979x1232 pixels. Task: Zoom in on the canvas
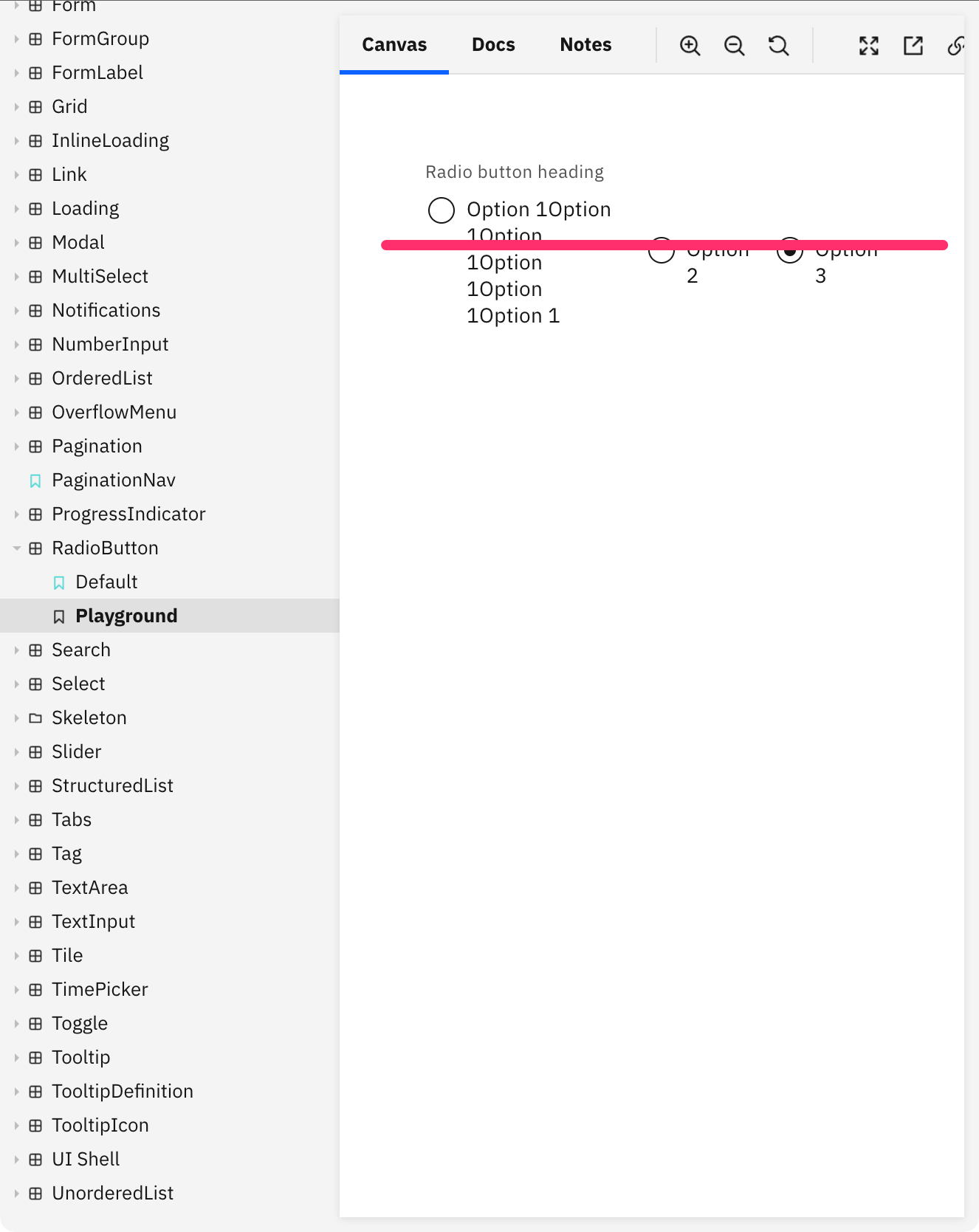[690, 45]
